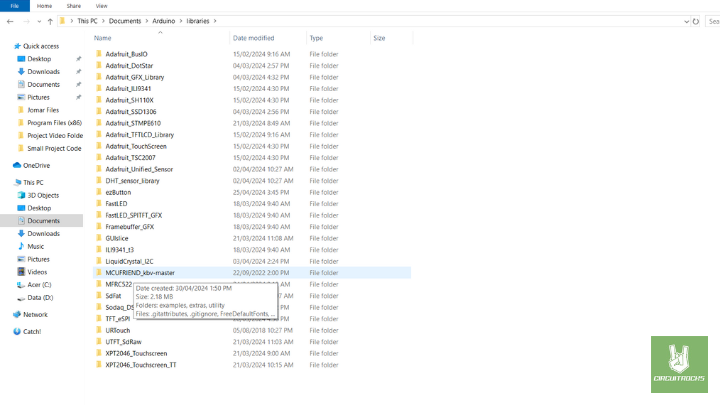Sort by the Type column header
Screen dimensions: 720x405
(316, 38)
